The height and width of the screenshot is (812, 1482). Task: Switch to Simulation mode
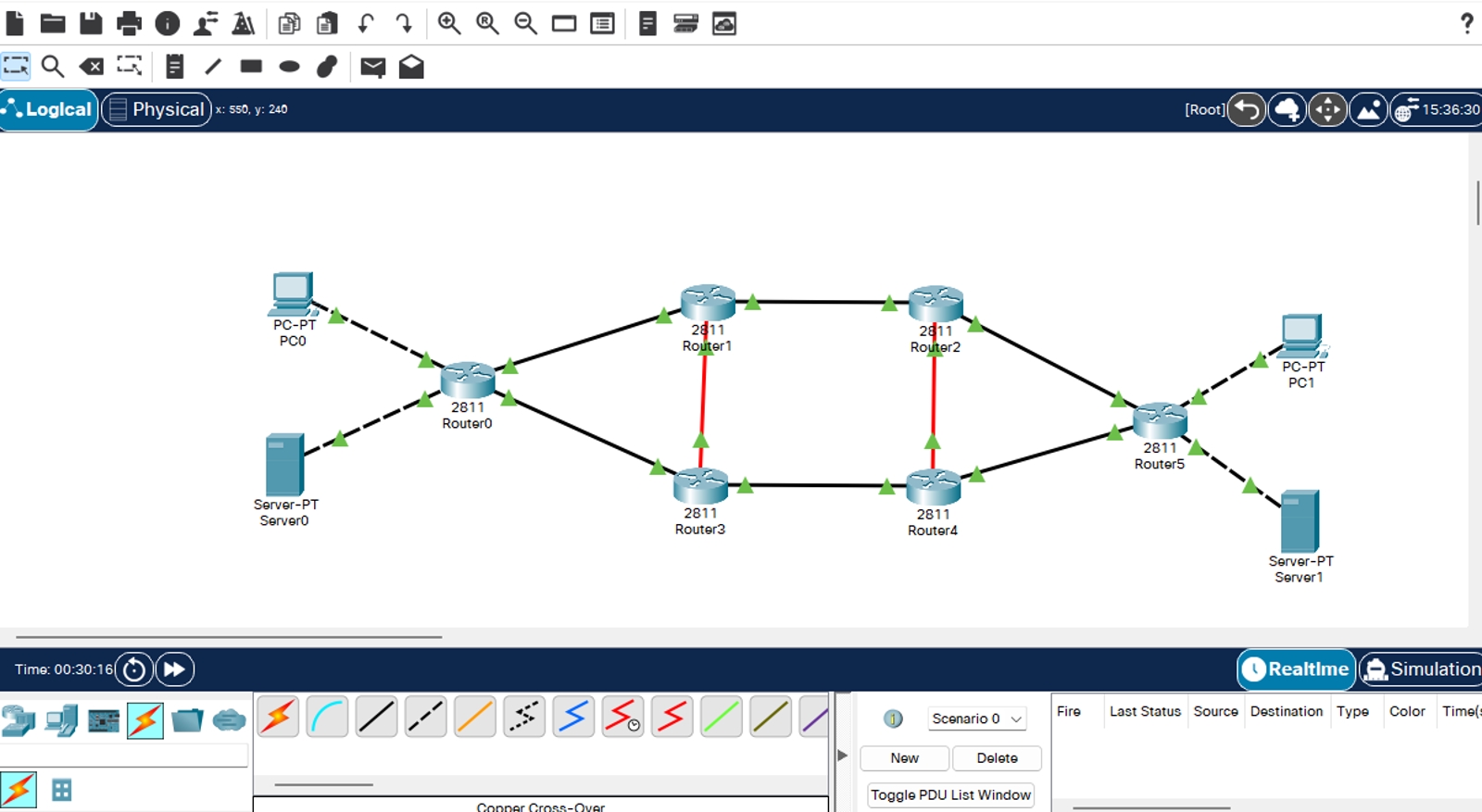point(1422,669)
